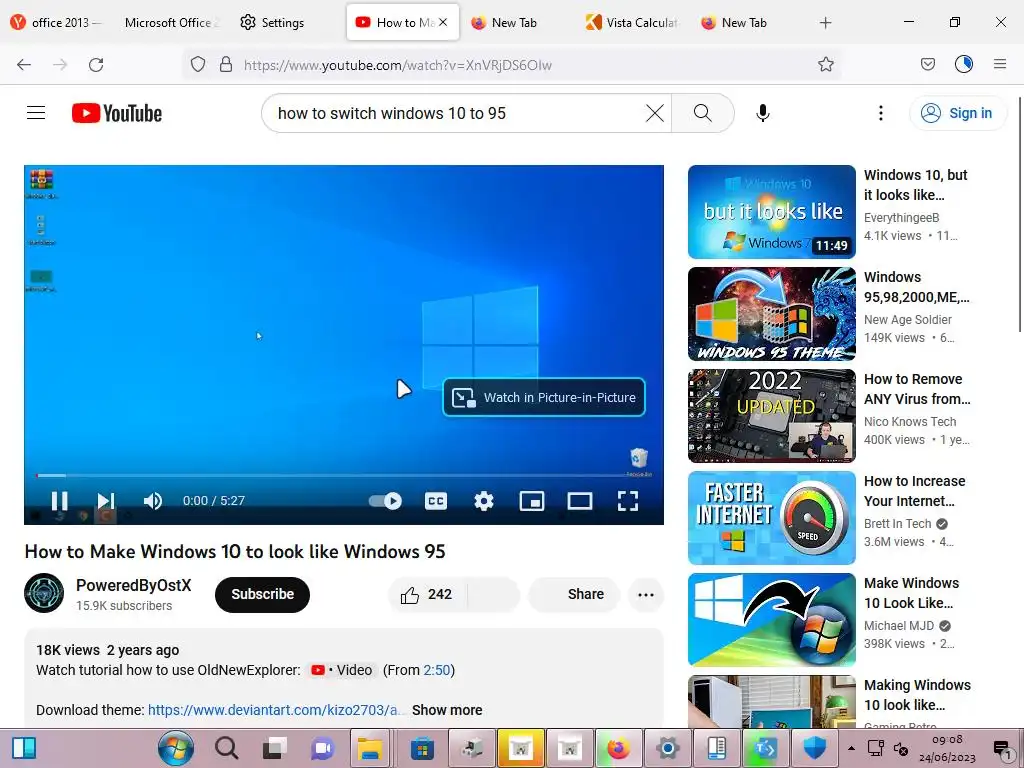The image size is (1024, 768).
Task: Click Watch in Picture-in-Picture
Action: click(x=544, y=397)
